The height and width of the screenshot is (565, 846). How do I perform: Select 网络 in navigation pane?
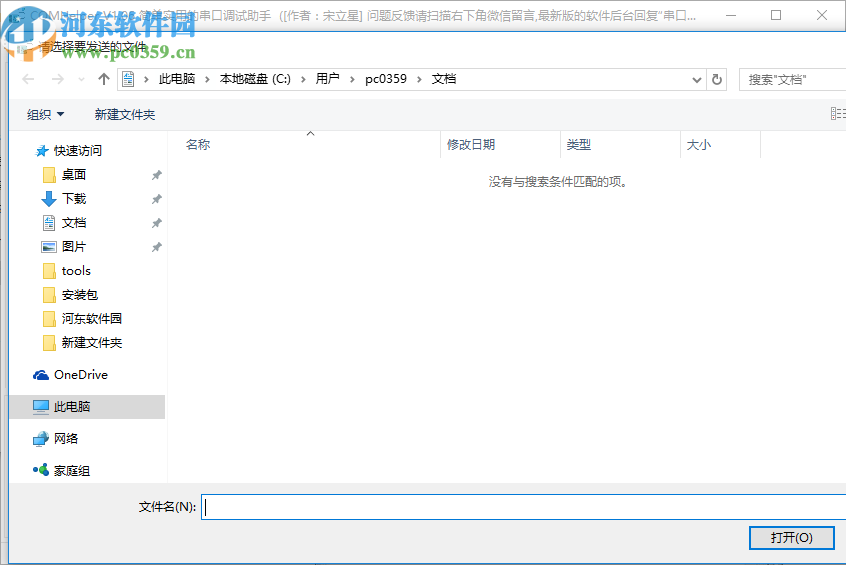[66, 439]
